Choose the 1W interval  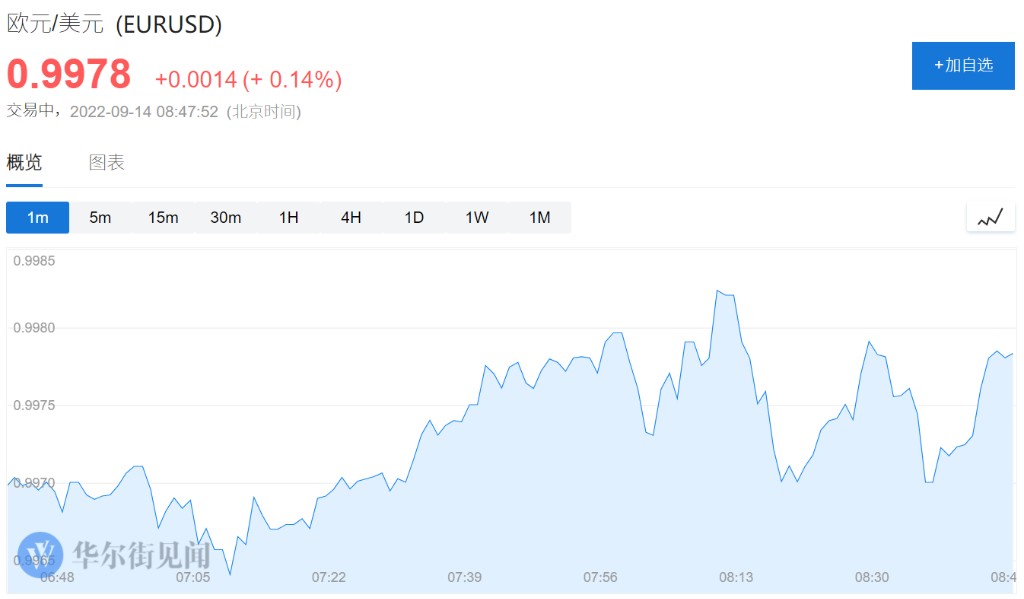pyautogui.click(x=477, y=217)
